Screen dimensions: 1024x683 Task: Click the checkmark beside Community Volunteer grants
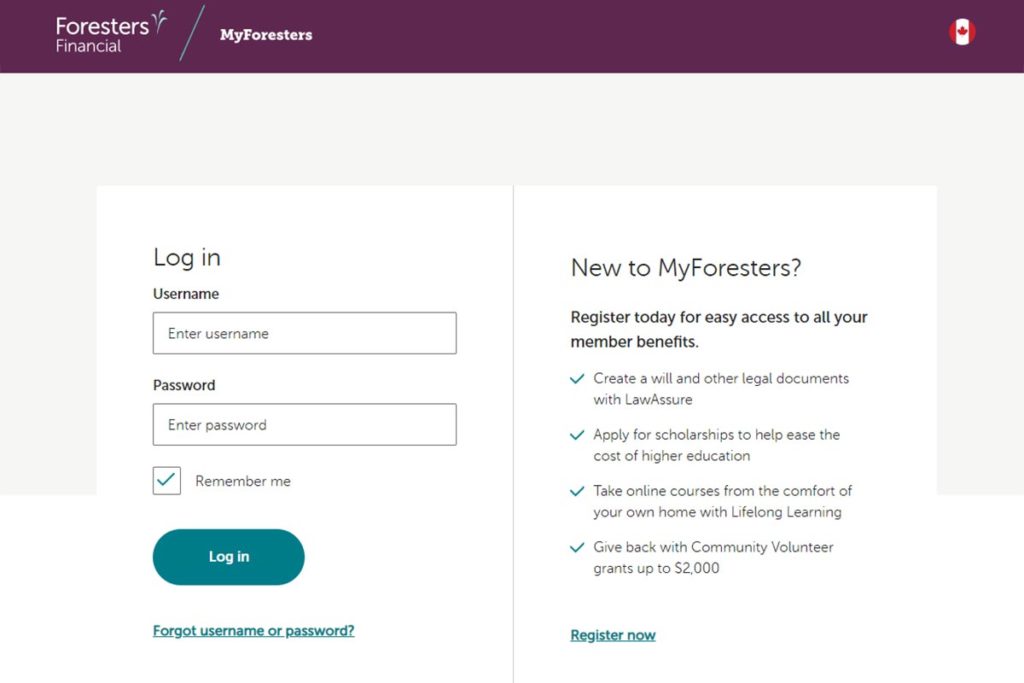click(577, 548)
